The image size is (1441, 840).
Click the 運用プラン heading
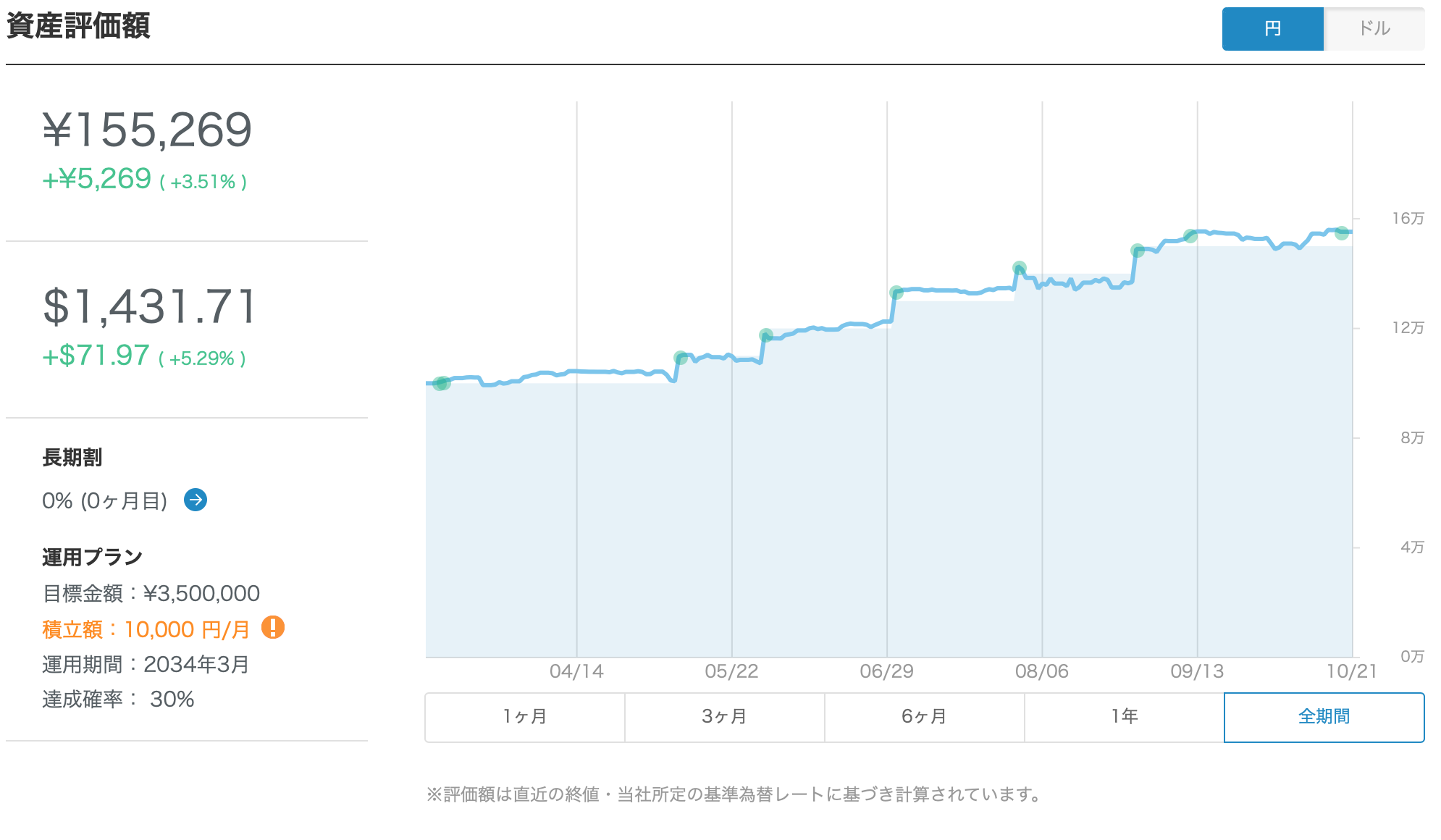click(93, 557)
